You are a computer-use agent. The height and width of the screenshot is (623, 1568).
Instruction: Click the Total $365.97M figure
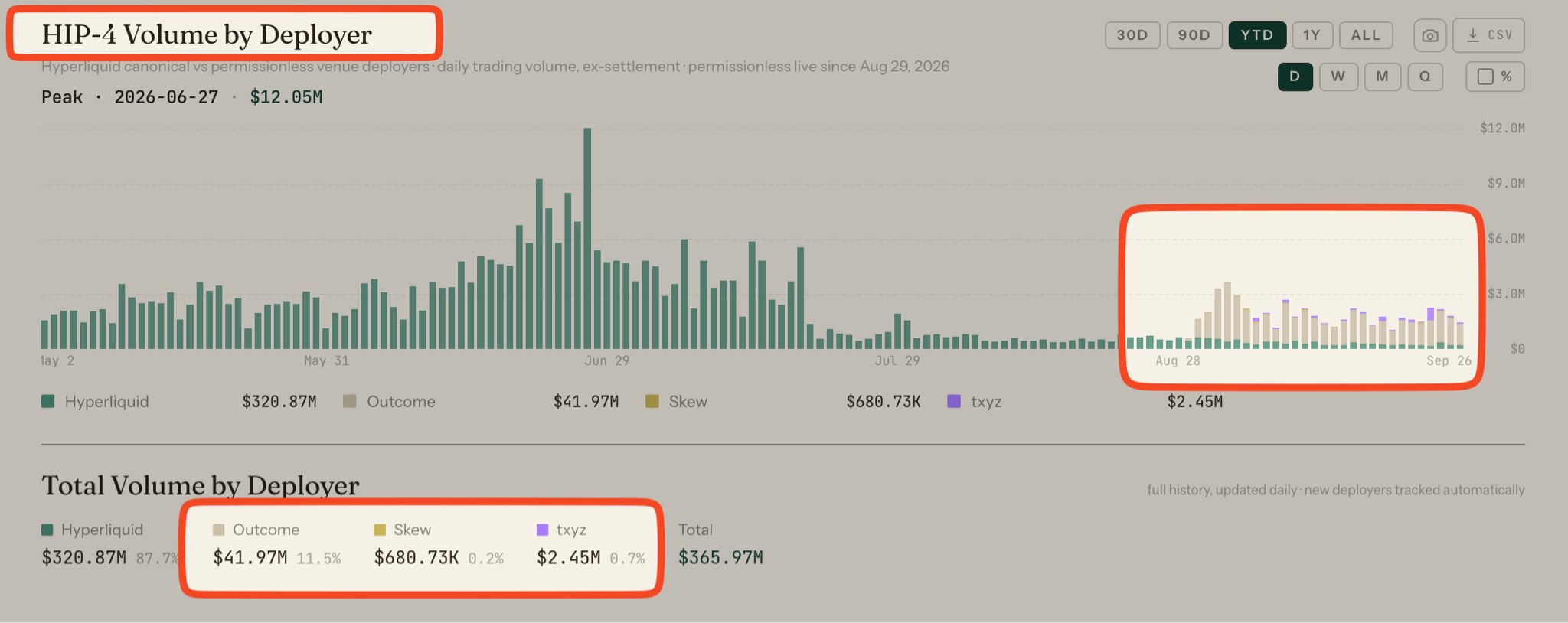(x=720, y=558)
